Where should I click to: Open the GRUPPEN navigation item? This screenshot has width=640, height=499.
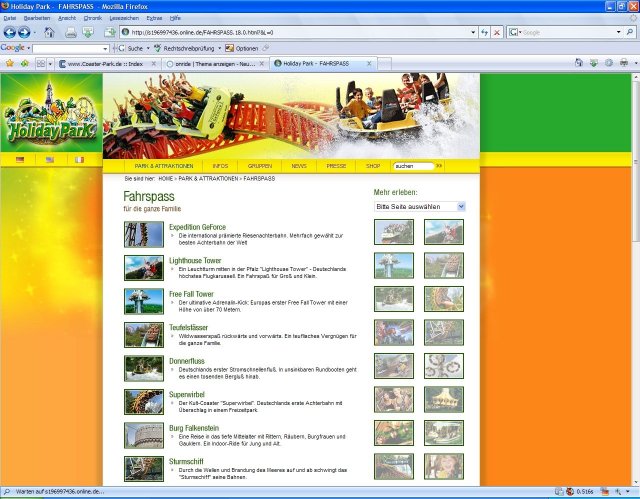(x=260, y=166)
